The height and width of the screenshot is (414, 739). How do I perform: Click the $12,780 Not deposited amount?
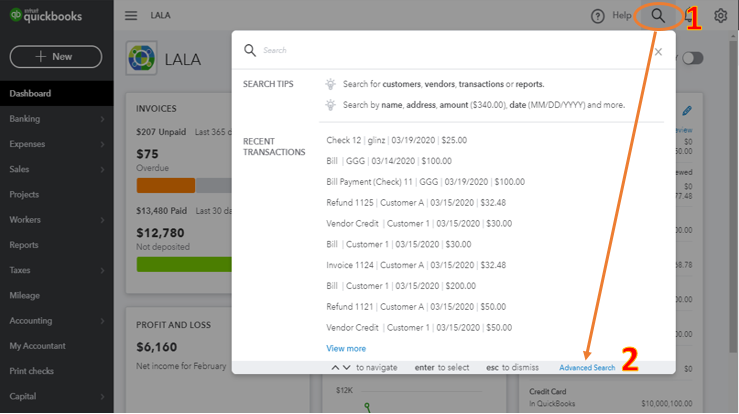[x=160, y=233]
